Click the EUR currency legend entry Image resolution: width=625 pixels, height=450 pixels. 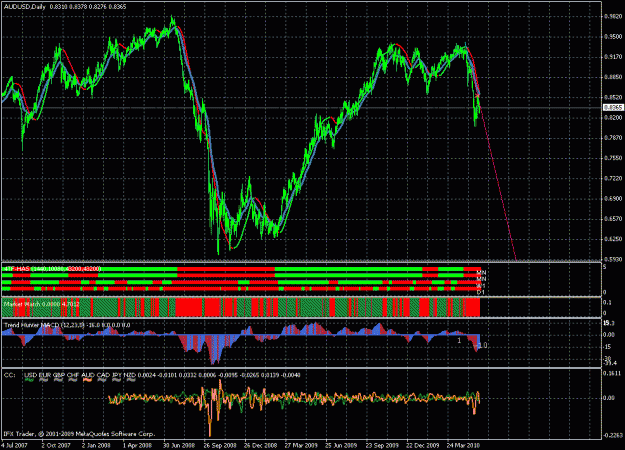click(x=45, y=375)
